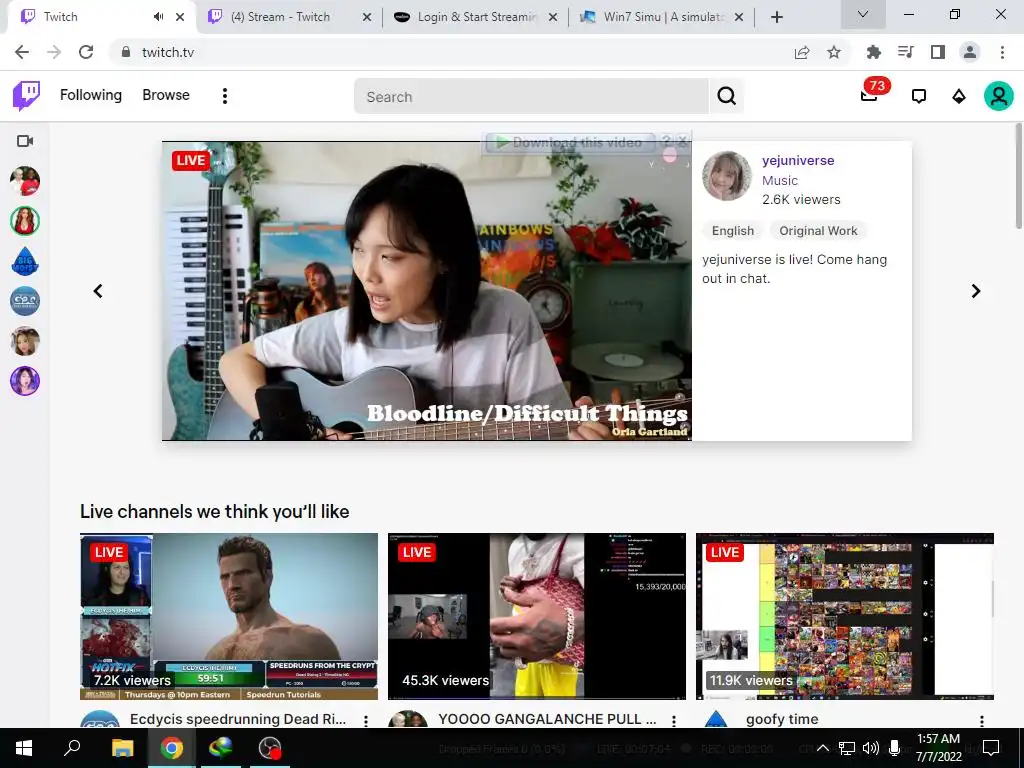Image resolution: width=1024 pixels, height=768 pixels.
Task: Expand the Chrome tab search chevron
Action: [863, 14]
